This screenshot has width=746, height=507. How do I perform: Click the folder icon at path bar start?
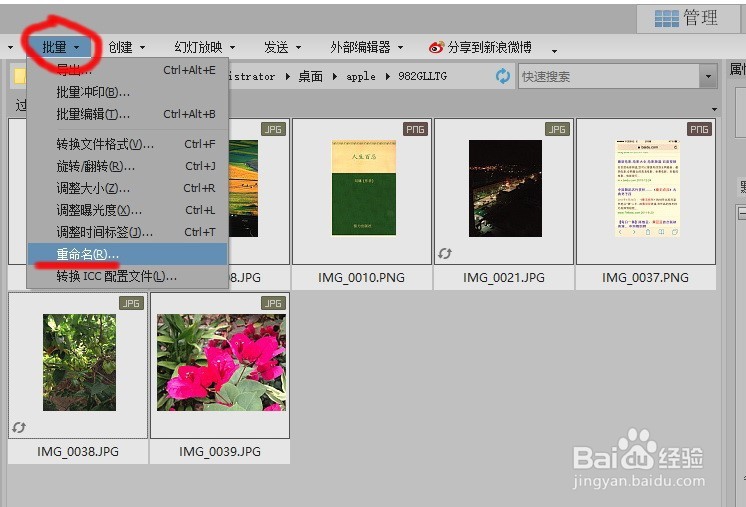tap(20, 77)
